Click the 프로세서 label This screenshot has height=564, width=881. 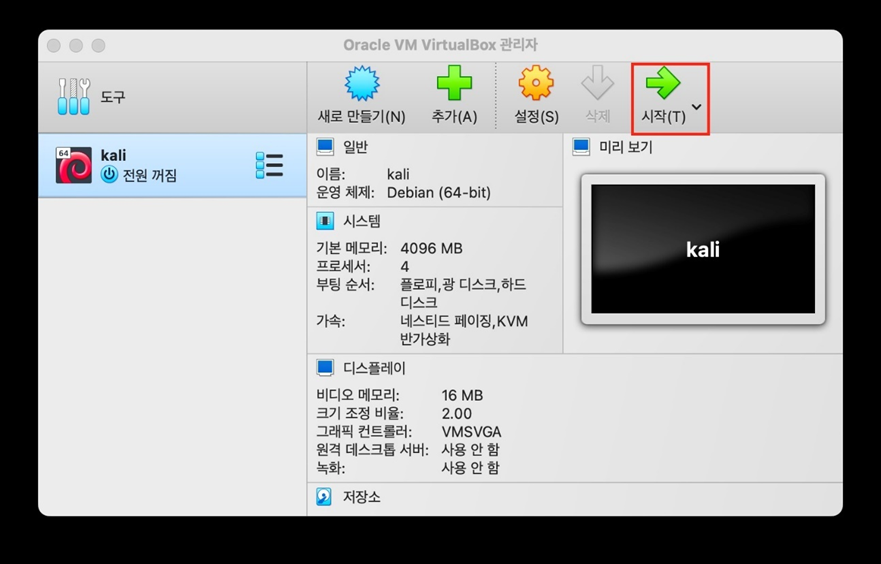point(343,266)
